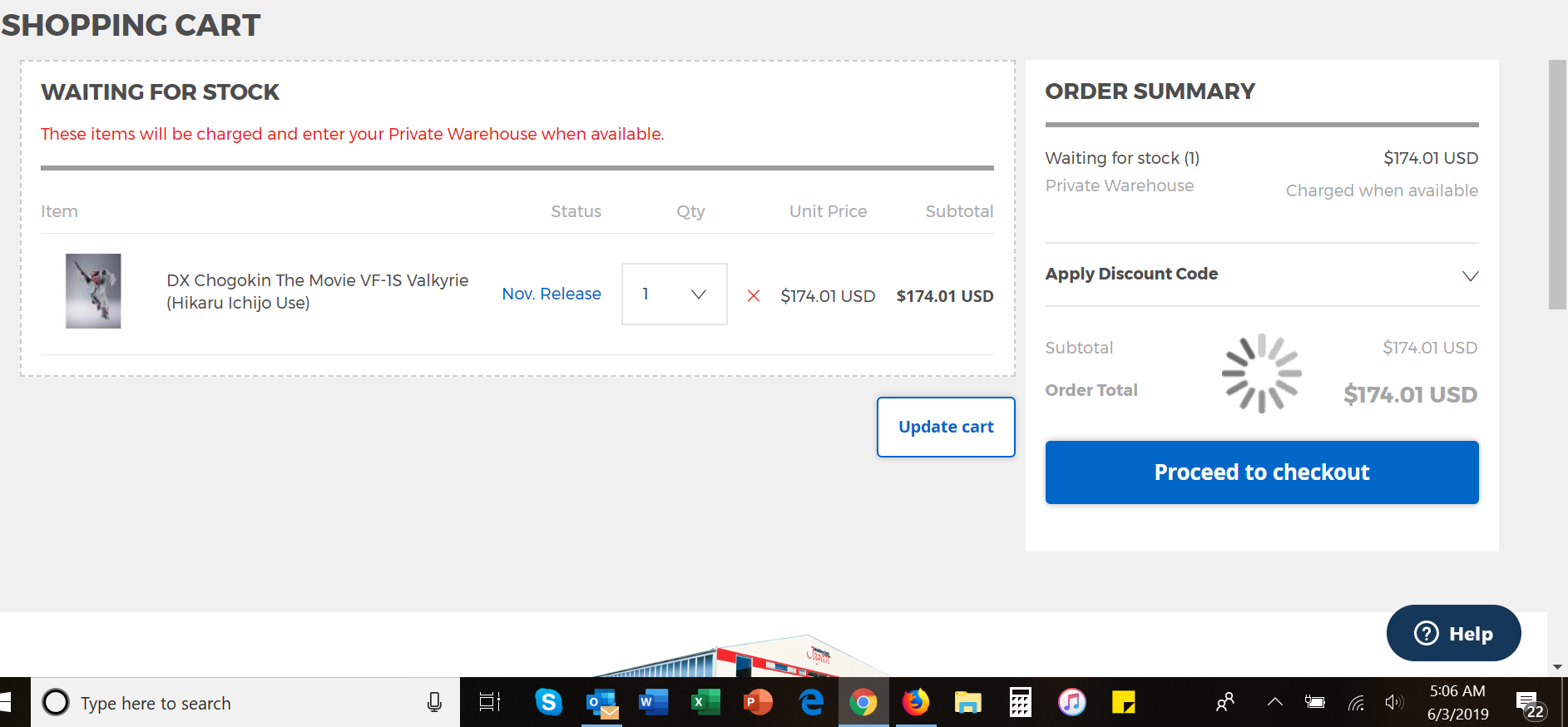Click the Update cart button
This screenshot has width=1568, height=727.
(x=946, y=427)
